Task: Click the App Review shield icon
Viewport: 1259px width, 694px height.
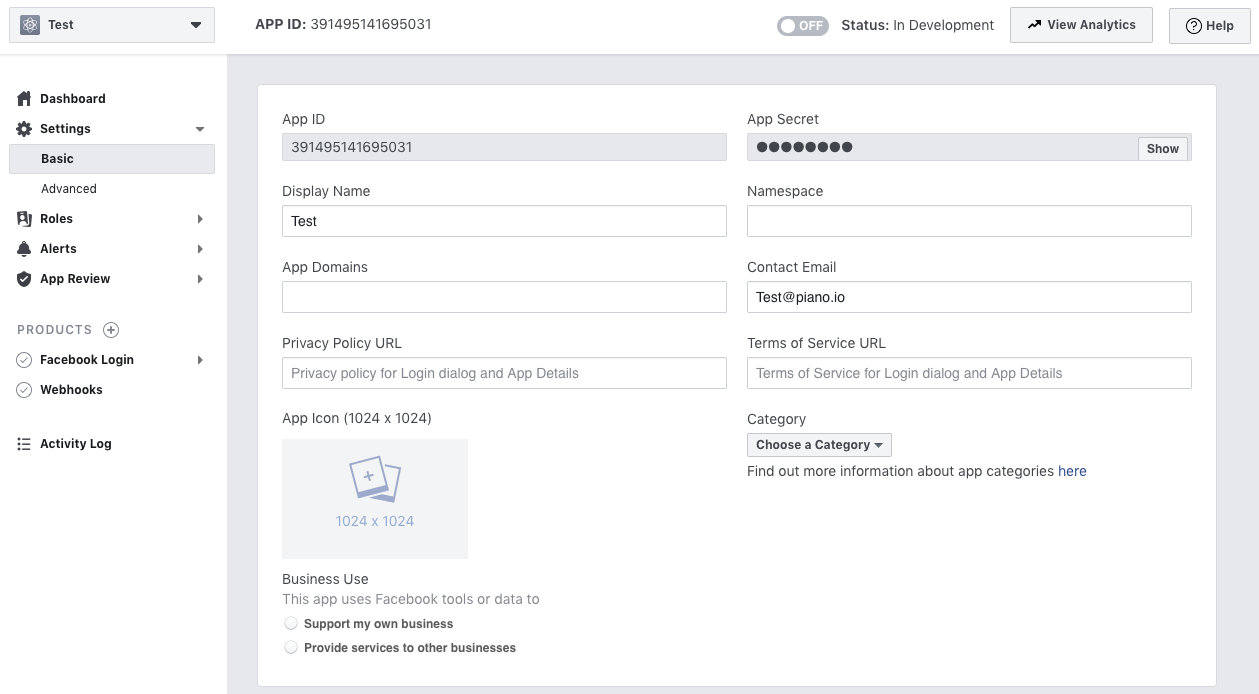Action: pyautogui.click(x=24, y=279)
